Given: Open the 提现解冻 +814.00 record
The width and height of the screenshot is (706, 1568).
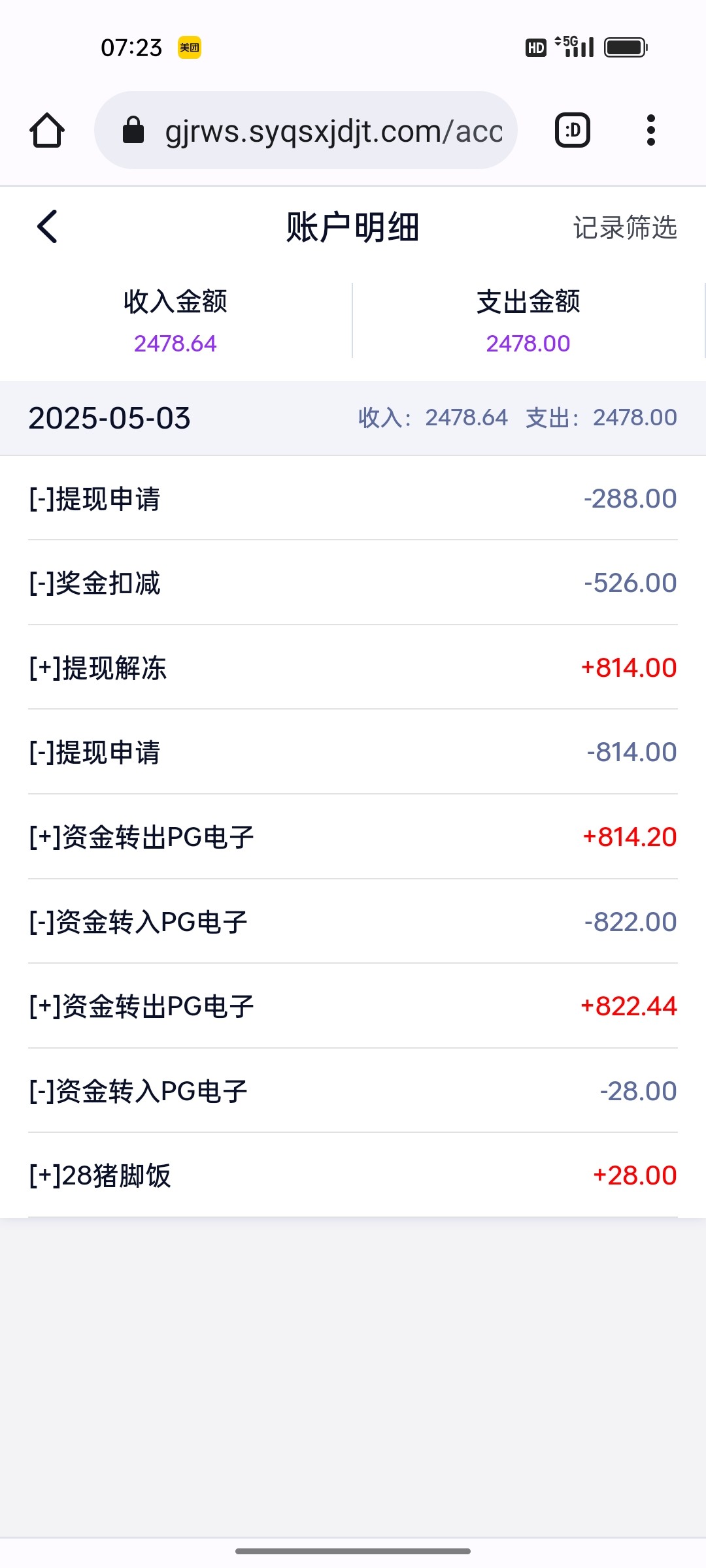Looking at the screenshot, I should (353, 668).
